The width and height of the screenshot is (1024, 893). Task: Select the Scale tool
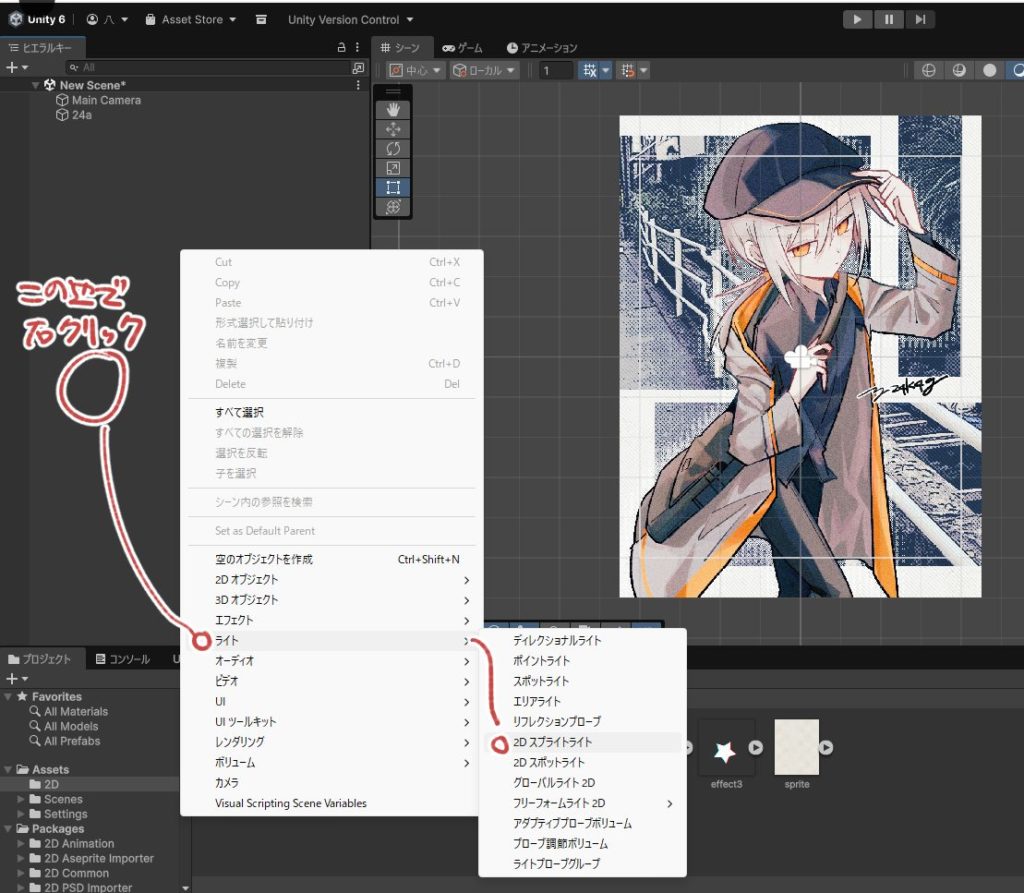click(x=393, y=168)
